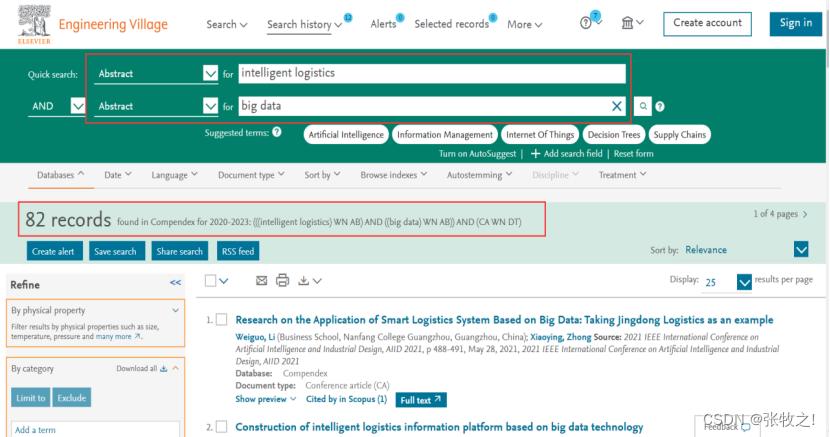Collapse the Refine panel arrows
The image size is (830, 437).
pos(176,283)
